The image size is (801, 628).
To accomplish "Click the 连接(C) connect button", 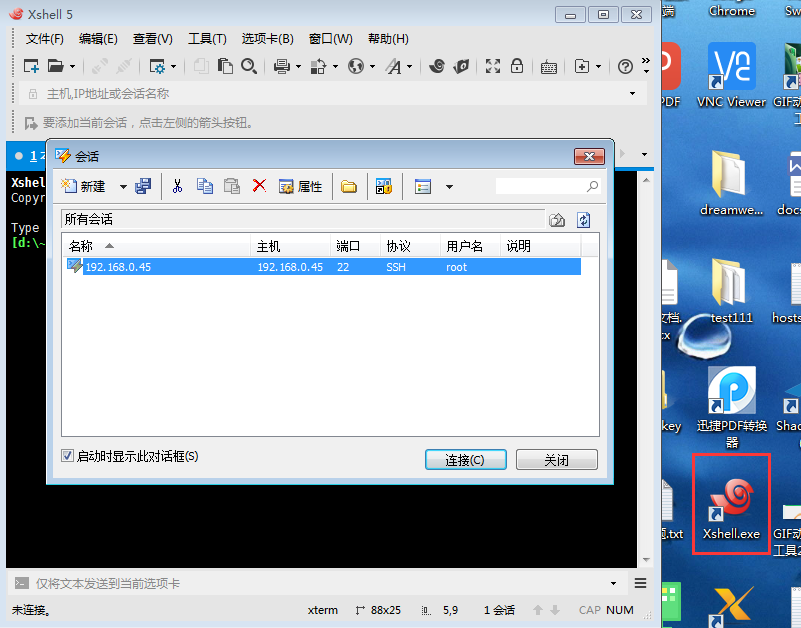I will (465, 460).
